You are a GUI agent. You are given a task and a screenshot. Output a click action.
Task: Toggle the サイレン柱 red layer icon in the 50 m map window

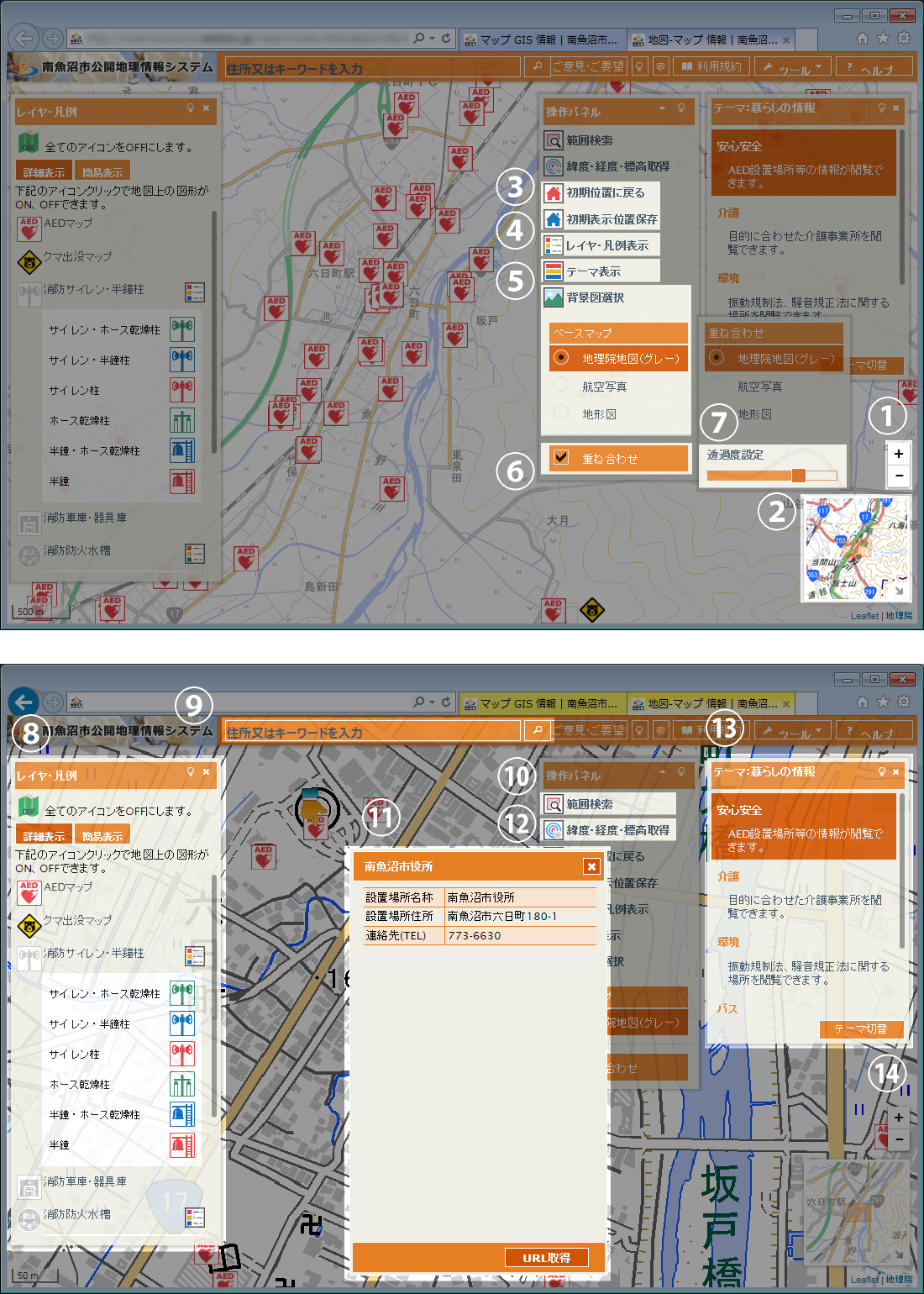182,1054
